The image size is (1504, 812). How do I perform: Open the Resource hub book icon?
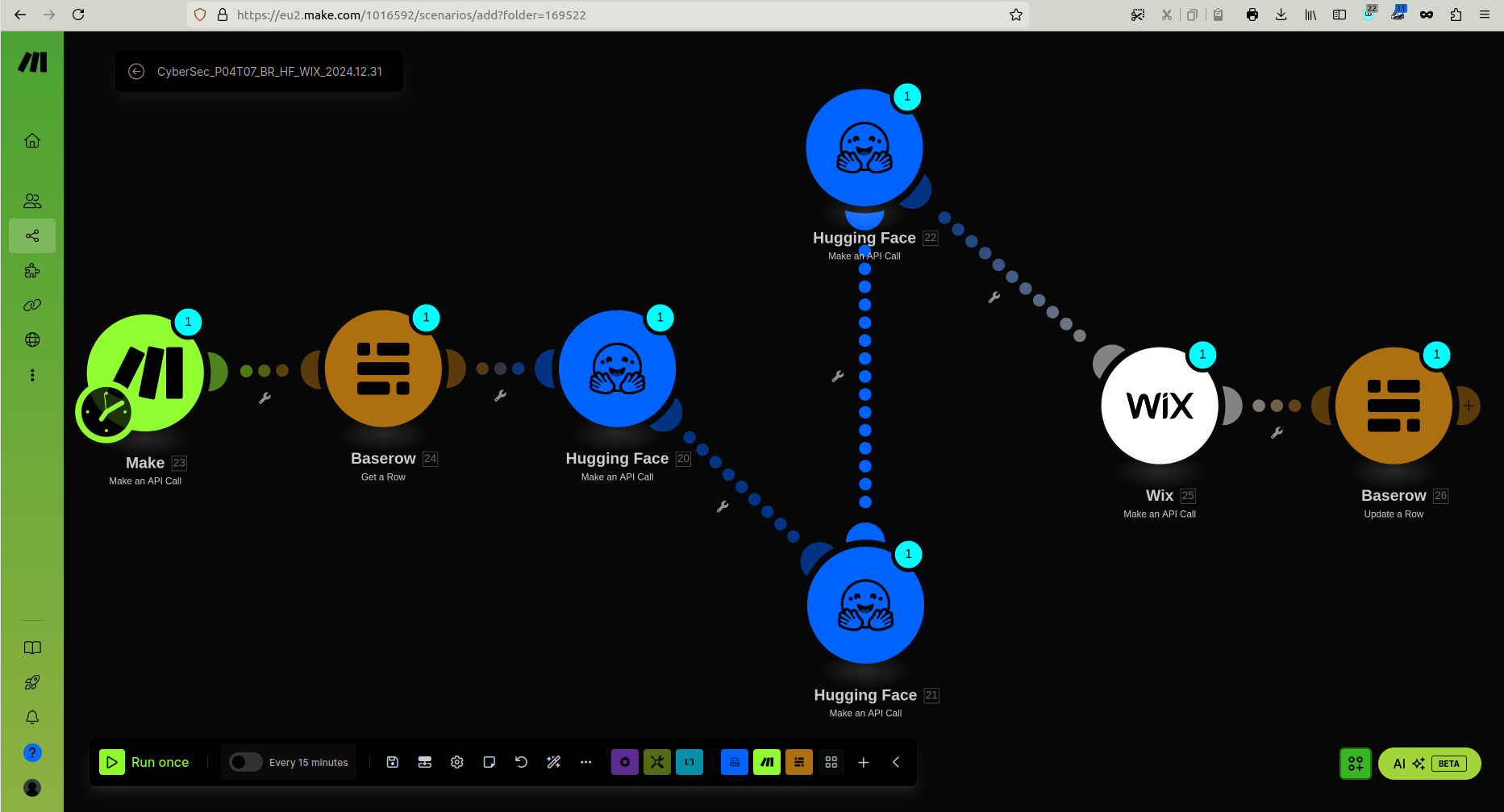click(x=32, y=648)
